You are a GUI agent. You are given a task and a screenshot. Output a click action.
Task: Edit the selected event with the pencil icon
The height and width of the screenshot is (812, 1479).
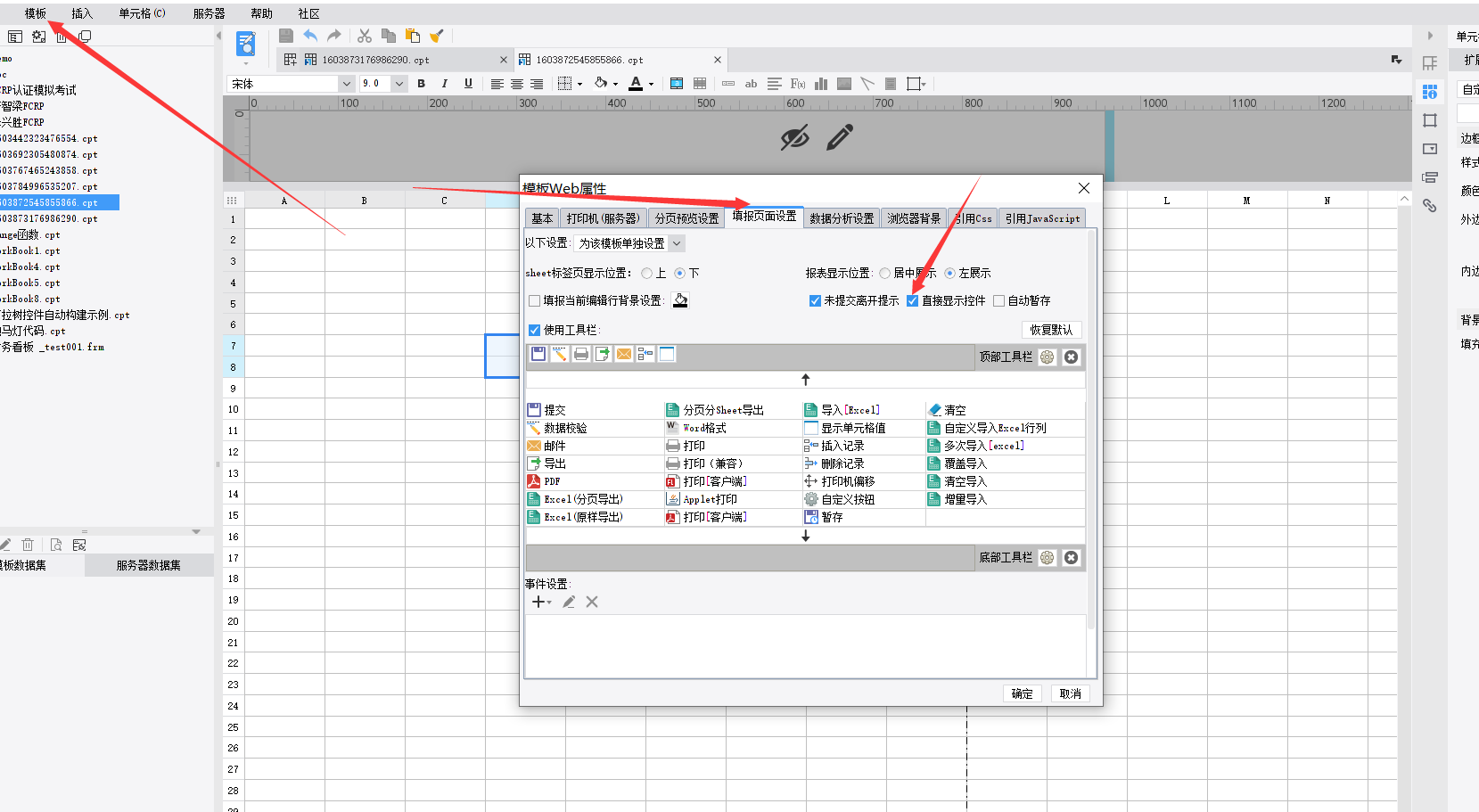click(x=569, y=603)
